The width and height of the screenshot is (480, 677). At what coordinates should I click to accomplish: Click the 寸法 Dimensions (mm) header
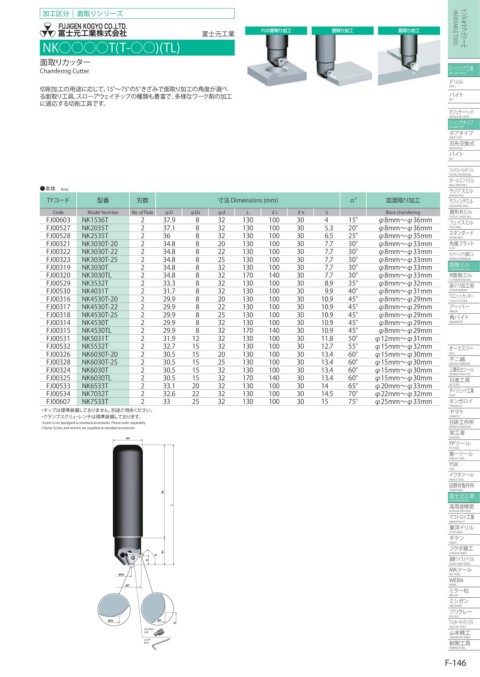(x=248, y=200)
